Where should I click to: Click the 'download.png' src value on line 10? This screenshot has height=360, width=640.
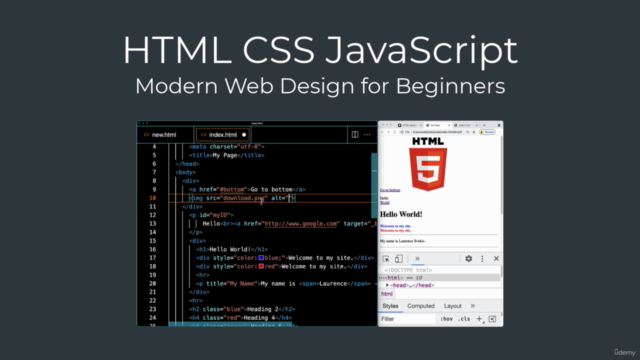[243, 198]
